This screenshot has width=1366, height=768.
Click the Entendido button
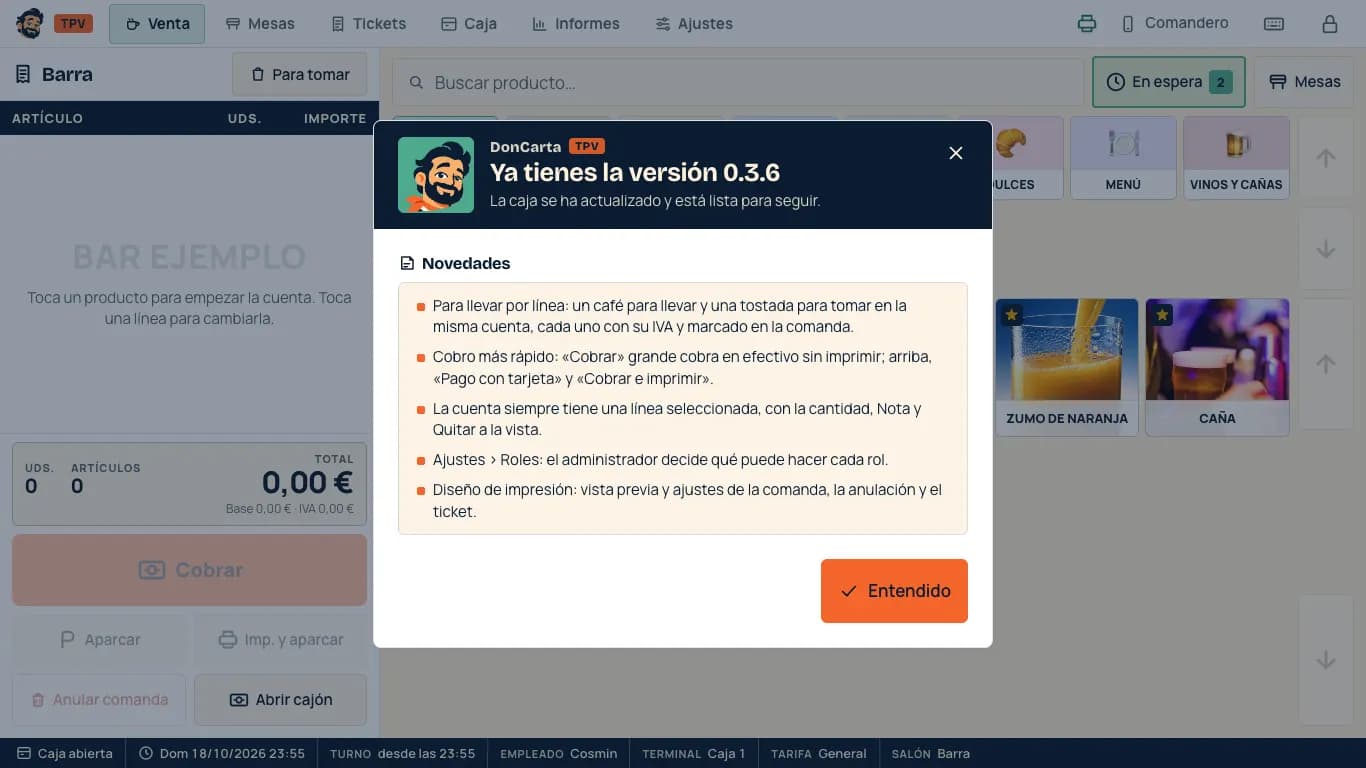(894, 591)
